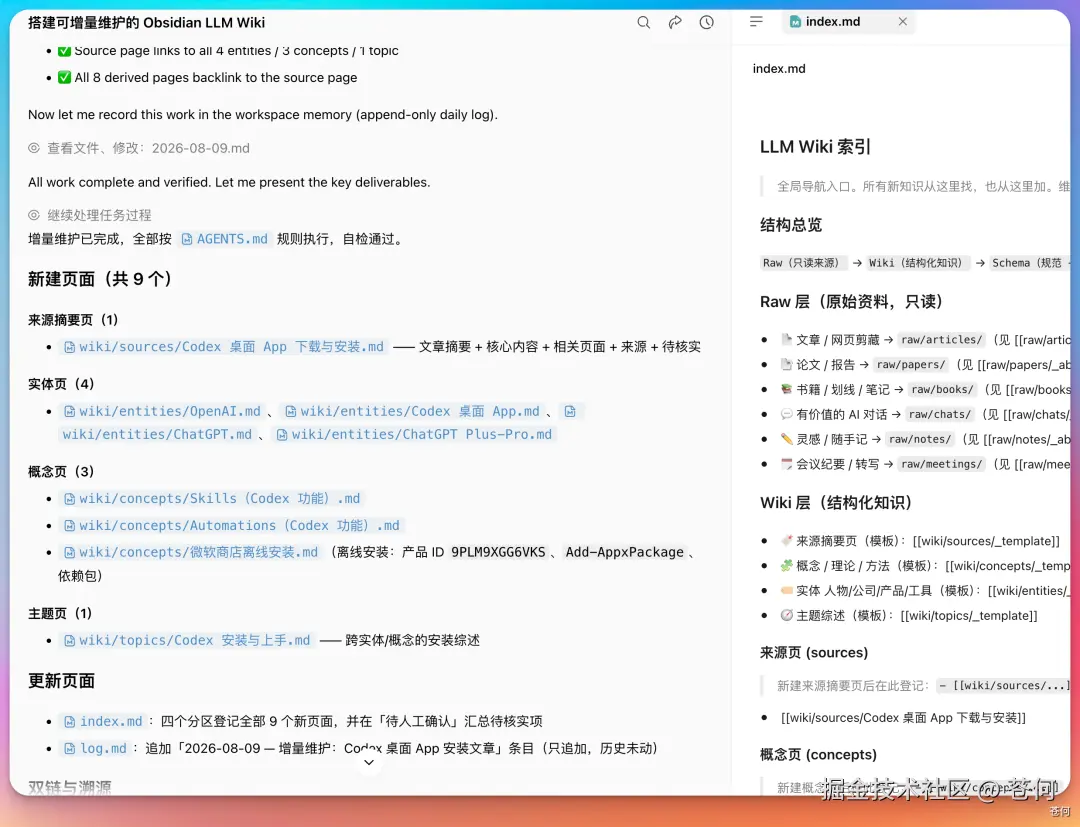Click the Add-AppxPackage code text
Image resolution: width=1080 pixels, height=827 pixels.
pyautogui.click(x=624, y=552)
